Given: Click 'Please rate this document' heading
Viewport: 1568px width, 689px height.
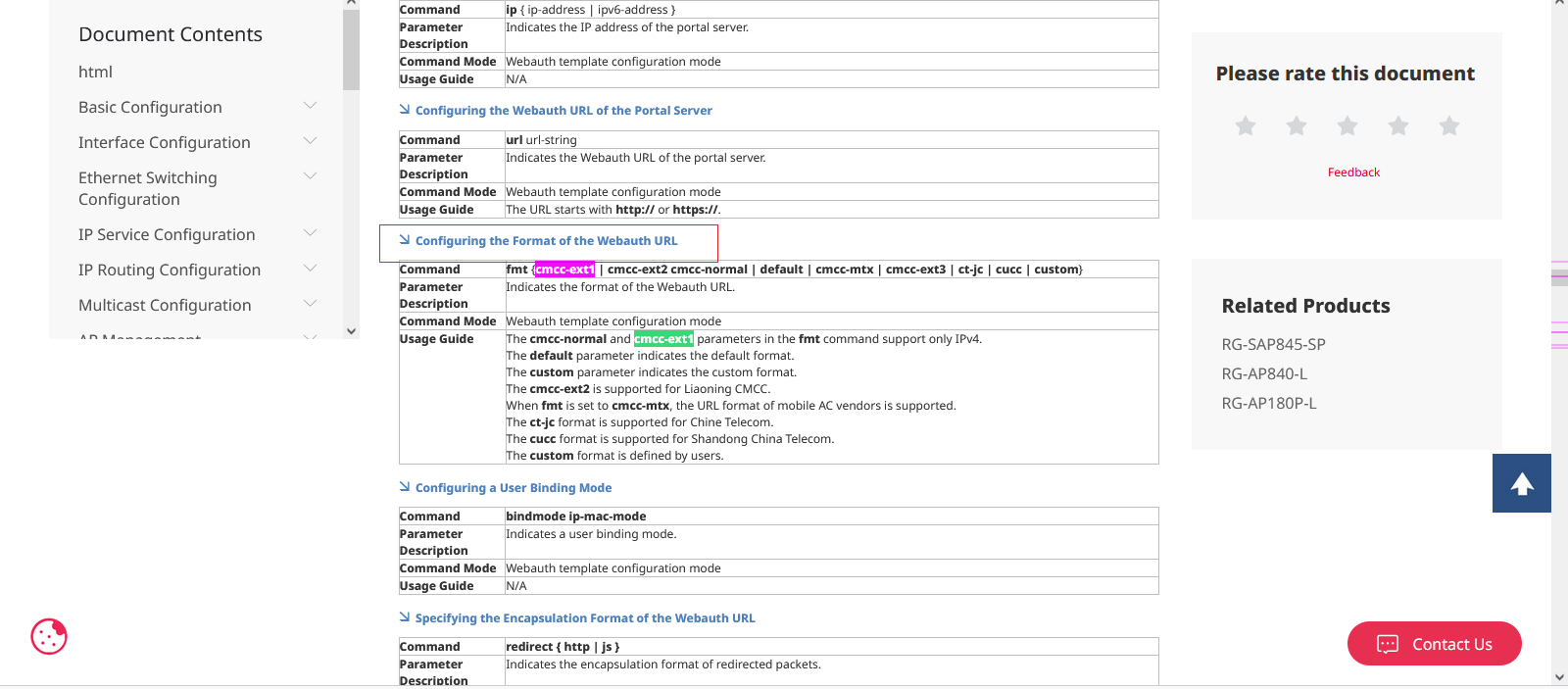Looking at the screenshot, I should (x=1345, y=74).
